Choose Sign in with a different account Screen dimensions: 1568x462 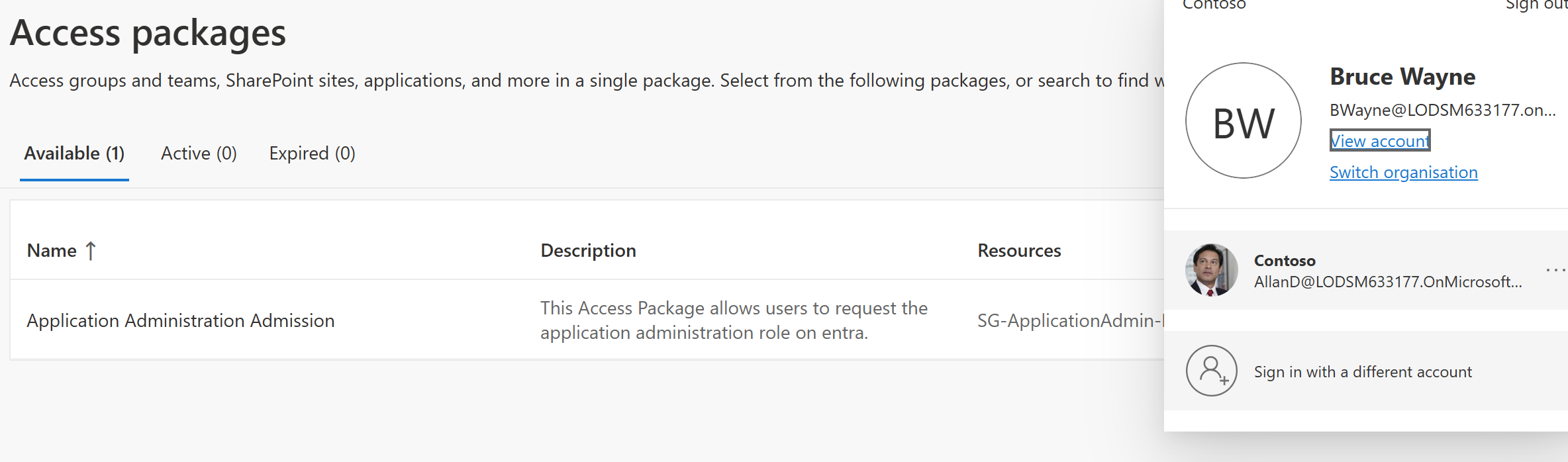(1362, 372)
